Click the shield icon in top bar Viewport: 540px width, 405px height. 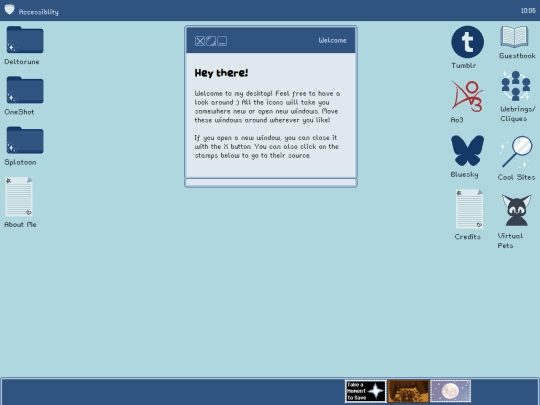[9, 10]
